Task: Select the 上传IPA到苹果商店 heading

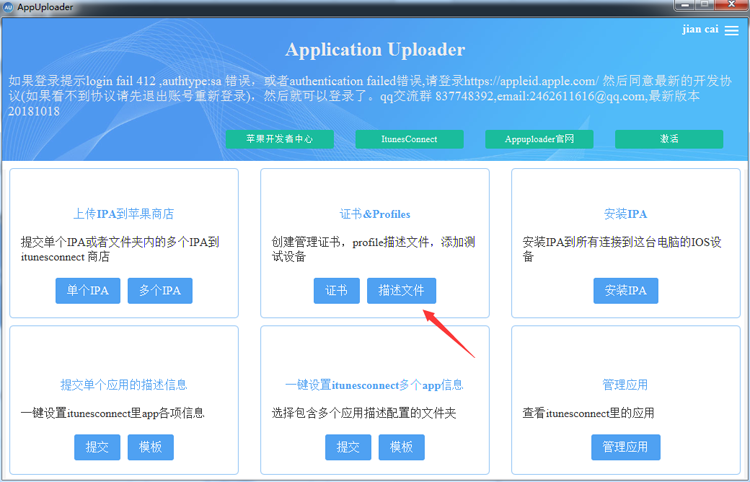Action: 123,214
